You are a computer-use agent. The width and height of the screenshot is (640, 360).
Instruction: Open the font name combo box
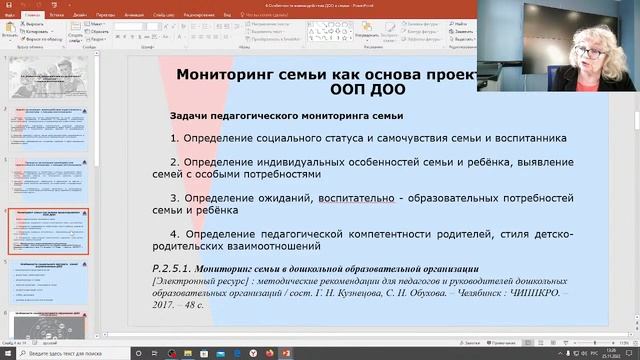(x=130, y=27)
